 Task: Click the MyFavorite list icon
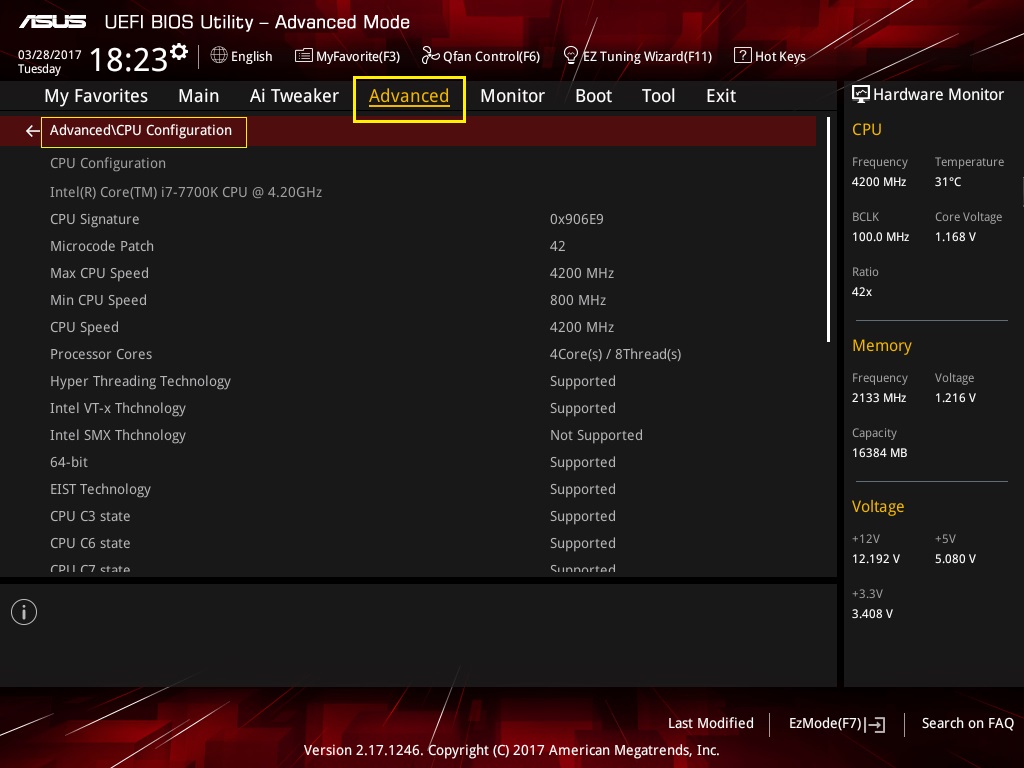pyautogui.click(x=303, y=56)
